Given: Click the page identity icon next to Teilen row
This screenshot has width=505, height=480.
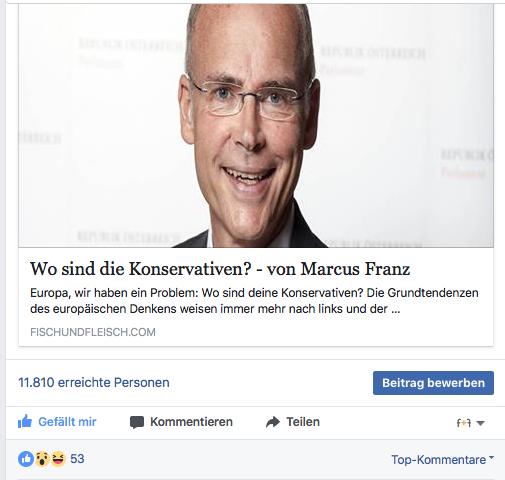Looking at the screenshot, I should (x=464, y=423).
